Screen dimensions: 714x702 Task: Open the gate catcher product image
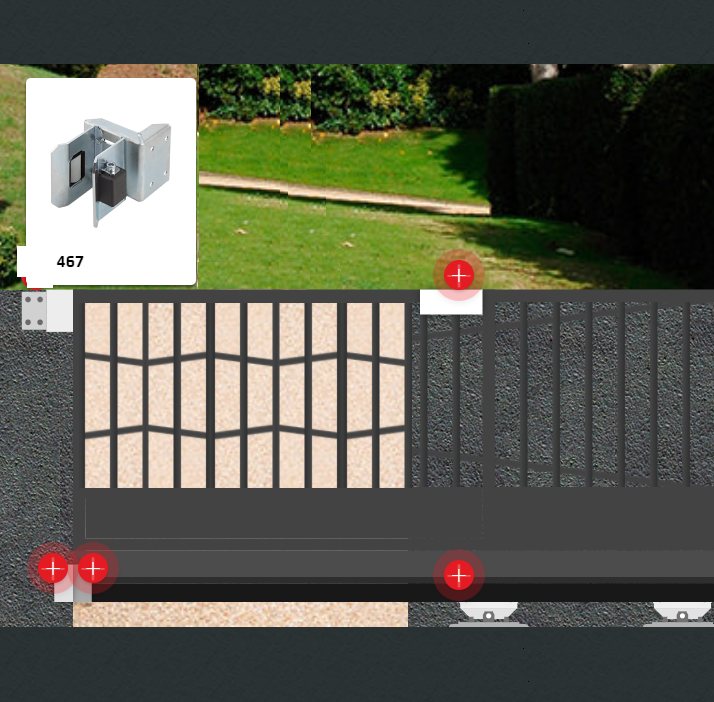tap(110, 170)
